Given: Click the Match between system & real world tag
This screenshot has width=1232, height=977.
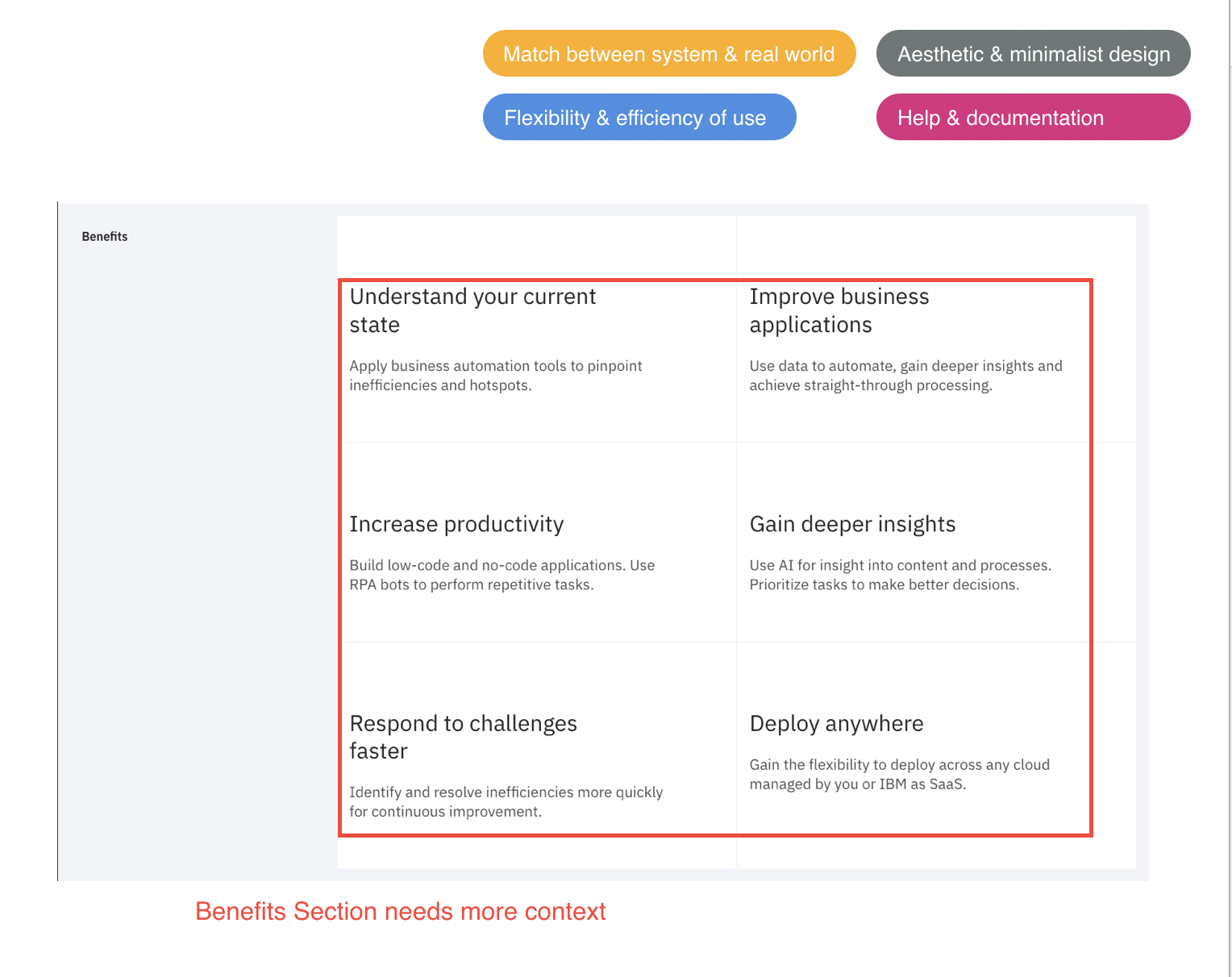Looking at the screenshot, I should (668, 54).
